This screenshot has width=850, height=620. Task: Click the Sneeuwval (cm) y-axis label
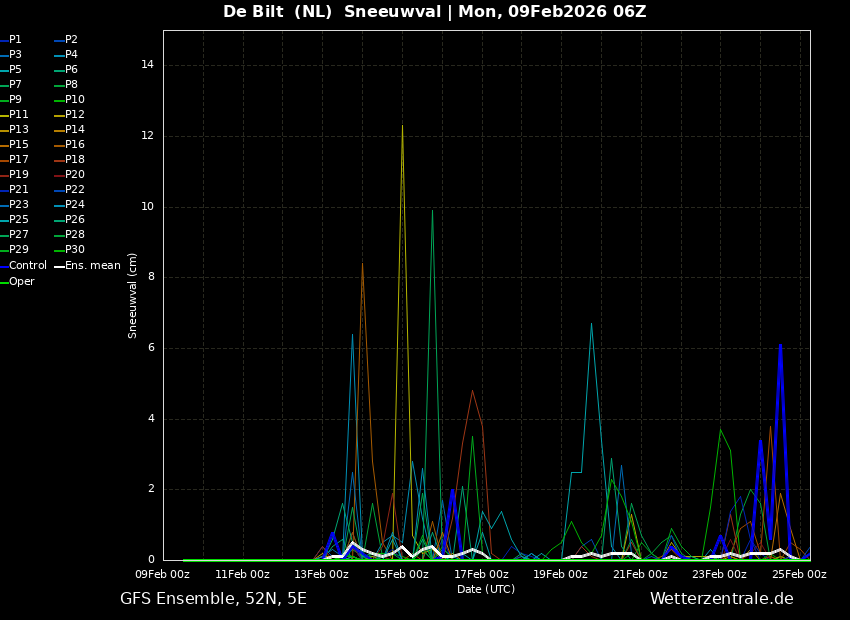pyautogui.click(x=133, y=295)
